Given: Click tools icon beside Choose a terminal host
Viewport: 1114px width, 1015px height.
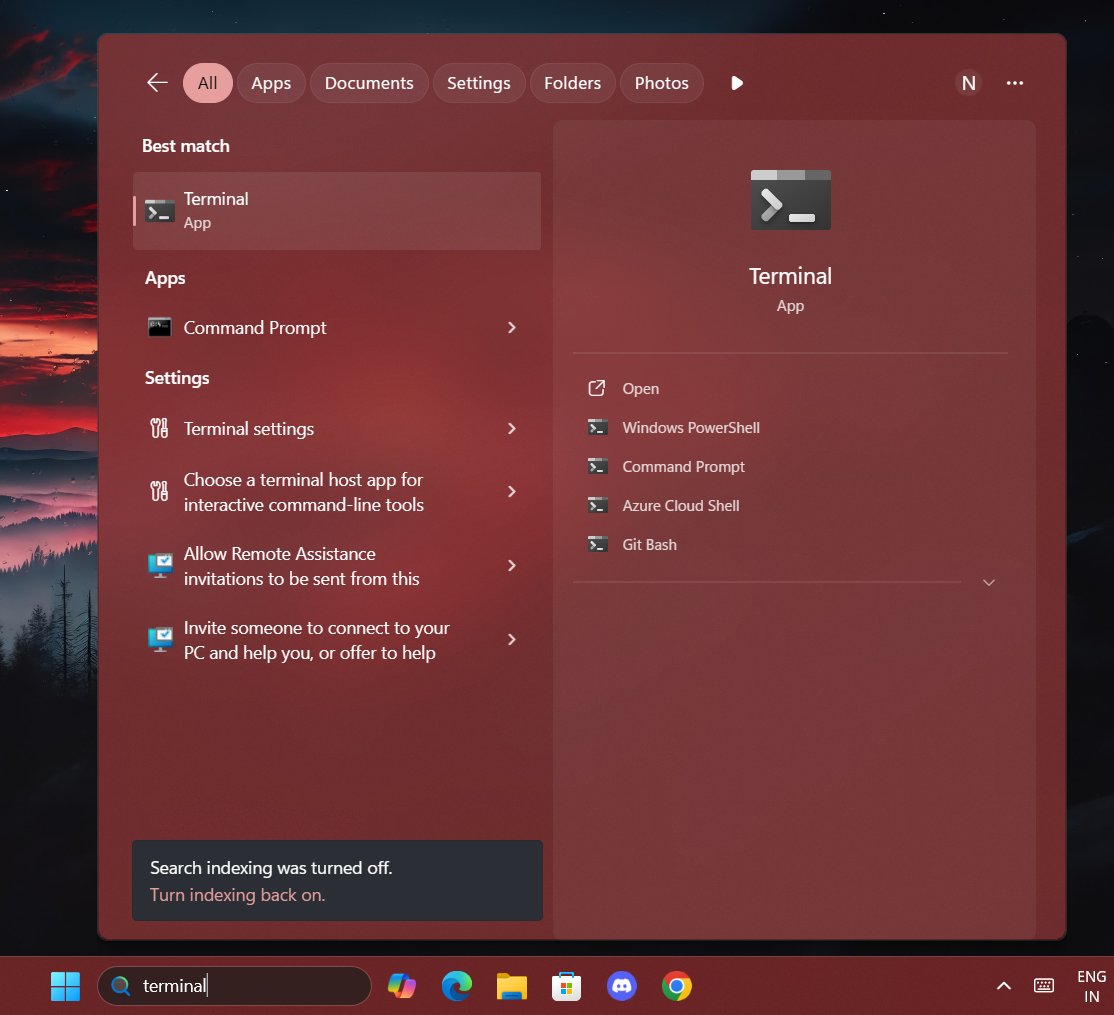Looking at the screenshot, I should [159, 491].
